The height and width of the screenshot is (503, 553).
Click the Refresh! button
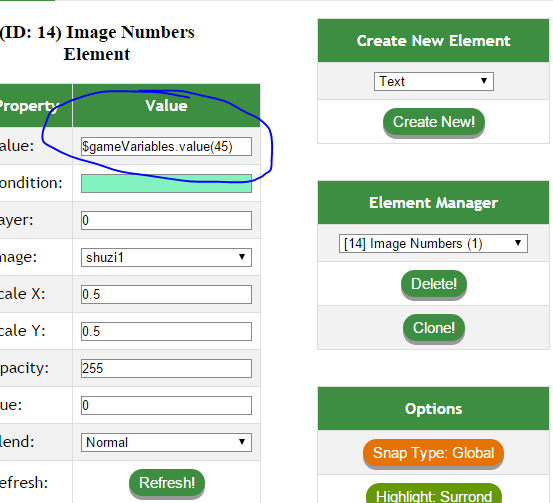pyautogui.click(x=167, y=483)
